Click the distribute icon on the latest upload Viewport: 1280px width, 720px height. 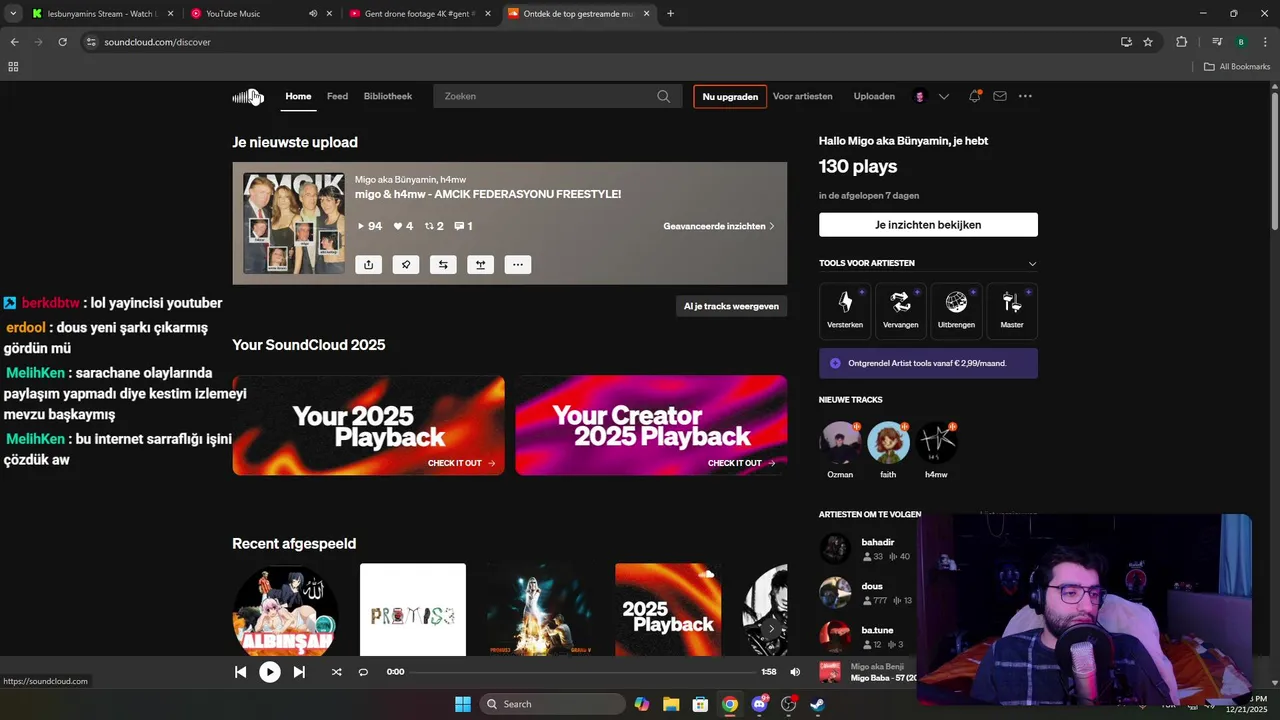[x=480, y=265]
